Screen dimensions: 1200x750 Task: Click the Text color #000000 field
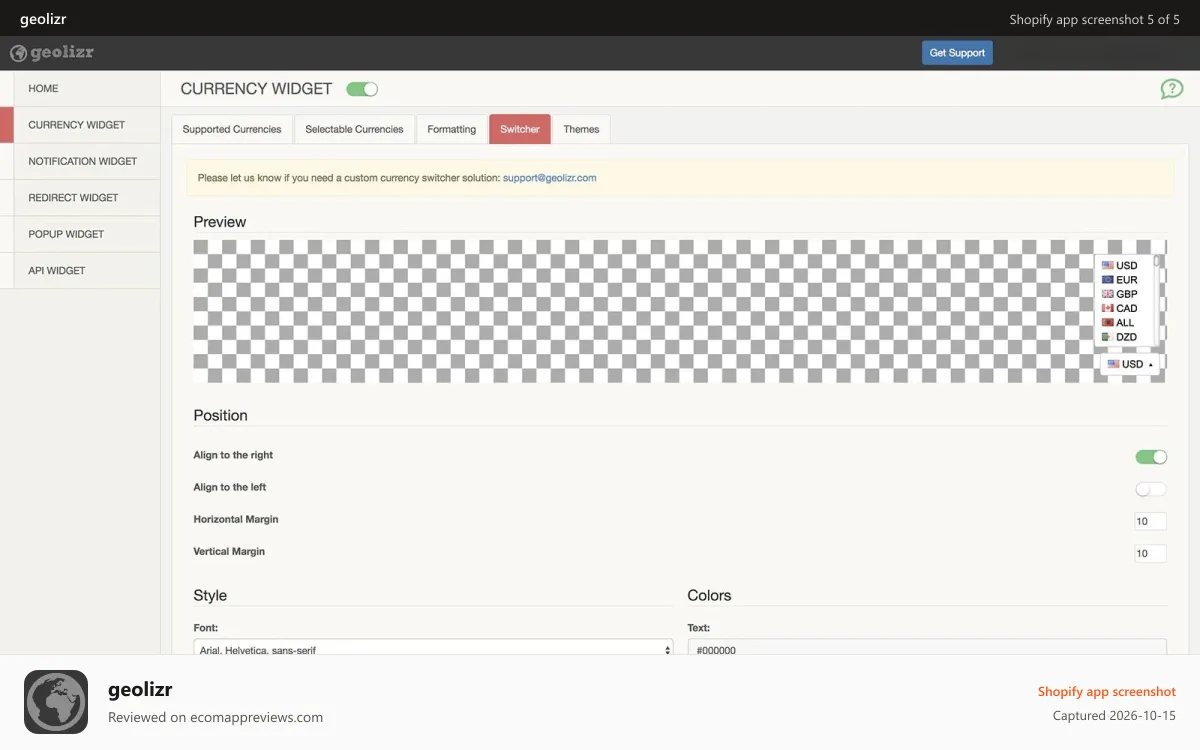click(927, 648)
